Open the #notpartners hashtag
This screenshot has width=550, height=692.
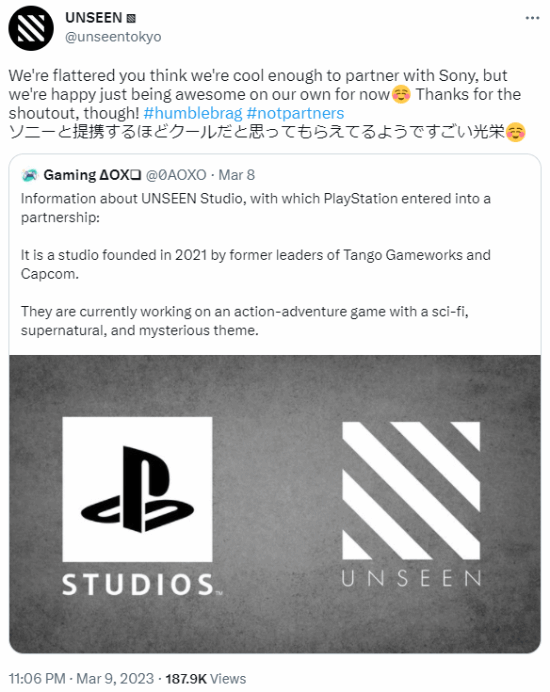(x=295, y=113)
